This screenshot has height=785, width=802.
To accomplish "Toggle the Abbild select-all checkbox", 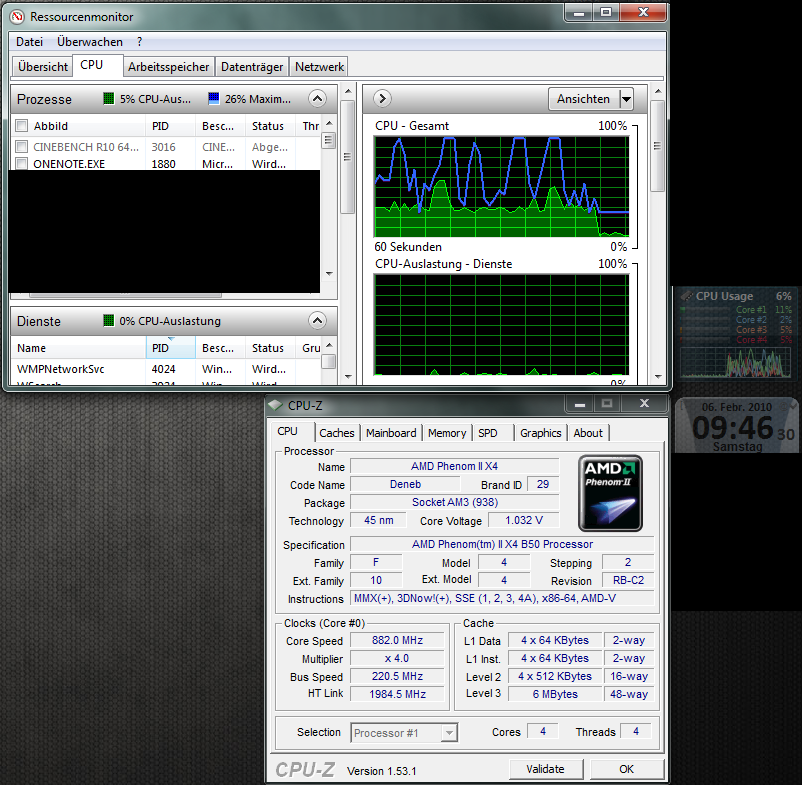I will pyautogui.click(x=21, y=126).
